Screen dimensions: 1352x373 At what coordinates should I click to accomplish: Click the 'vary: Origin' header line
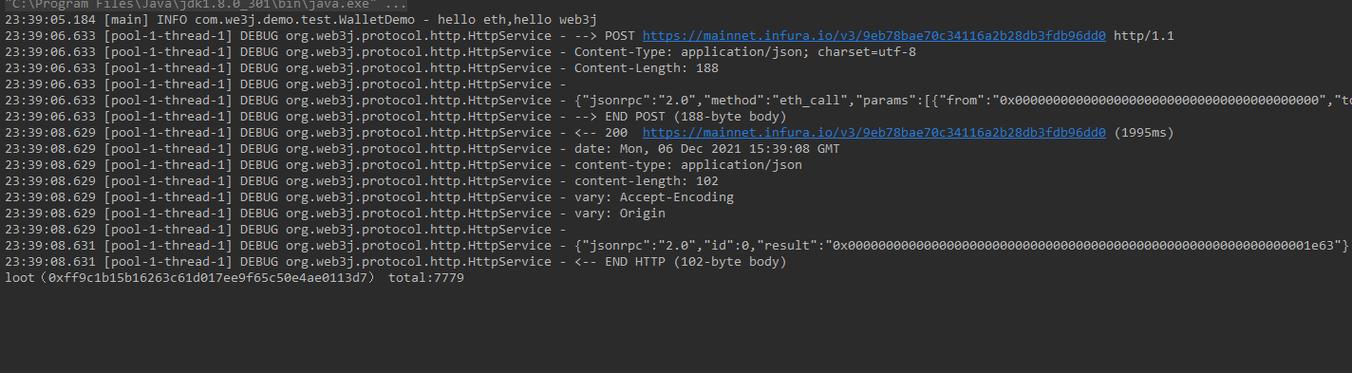click(x=620, y=213)
